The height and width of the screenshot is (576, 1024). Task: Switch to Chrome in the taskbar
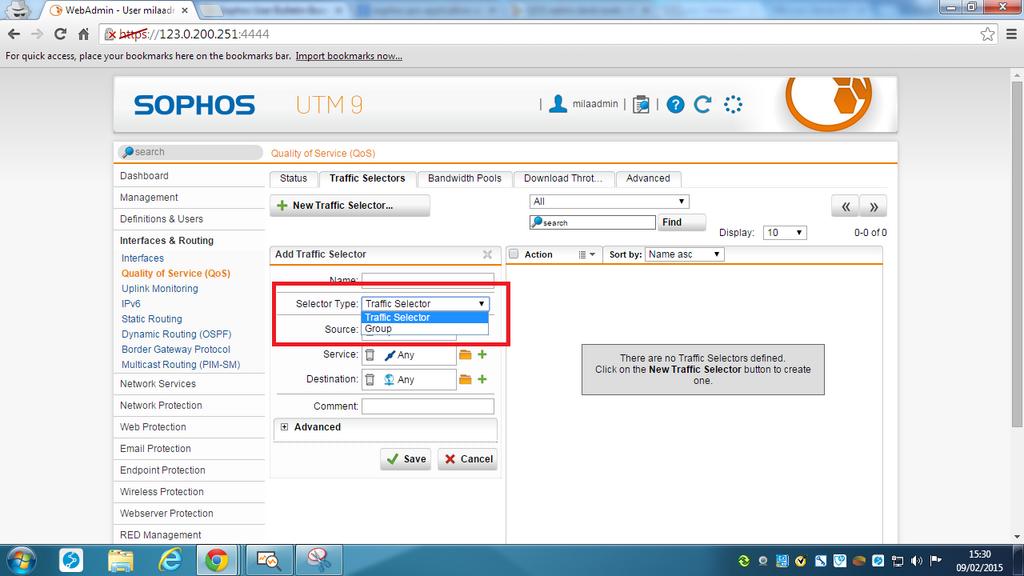pos(217,560)
